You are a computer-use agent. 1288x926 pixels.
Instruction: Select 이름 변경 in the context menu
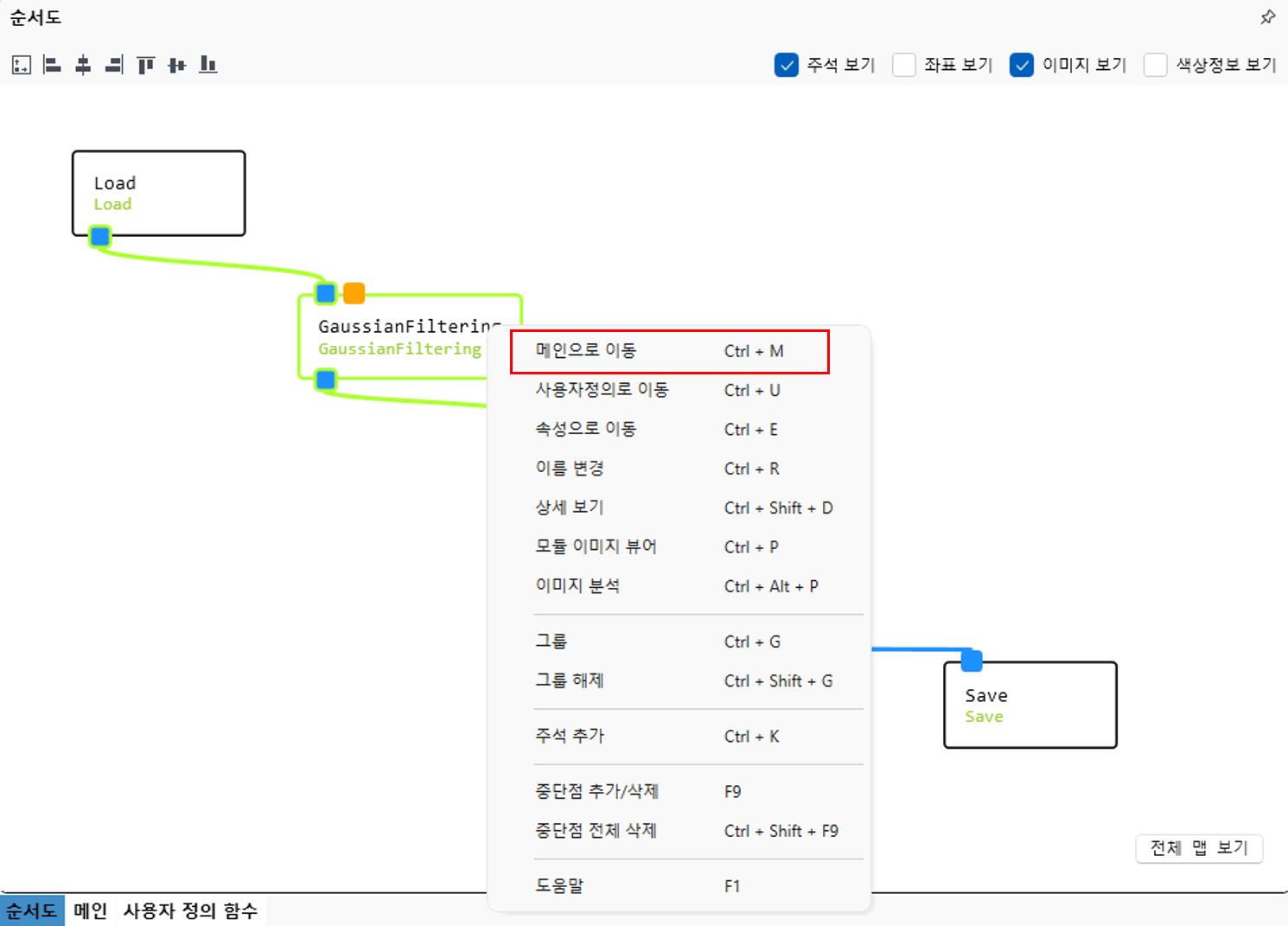(570, 469)
